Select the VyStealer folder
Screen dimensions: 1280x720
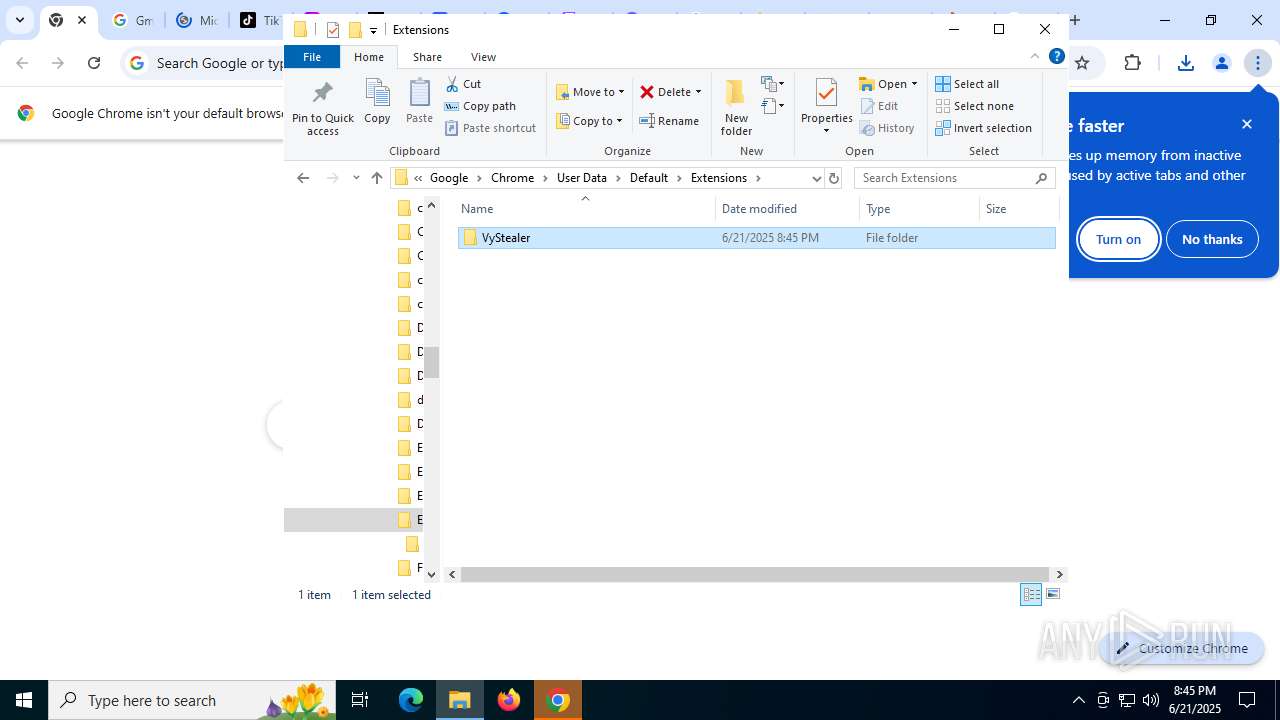757,238
